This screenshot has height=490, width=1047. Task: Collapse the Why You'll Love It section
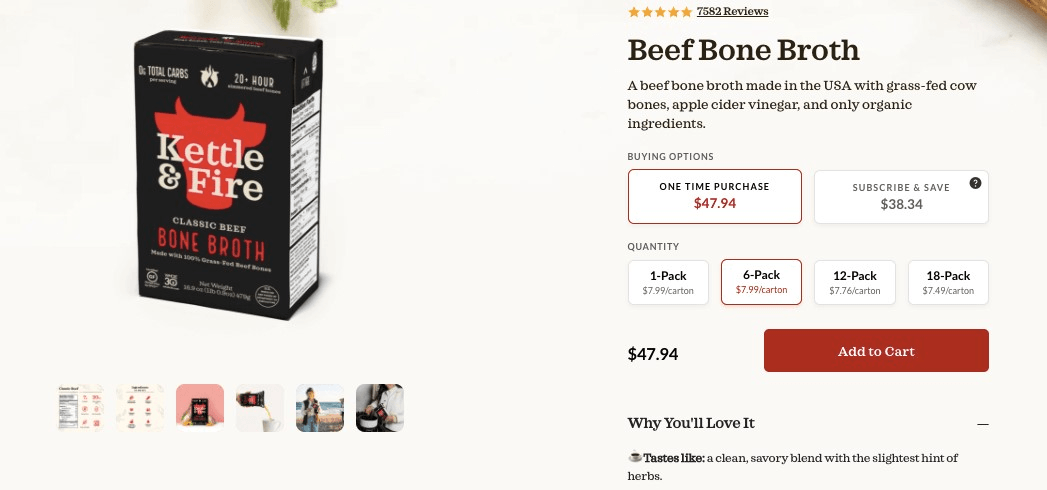click(x=983, y=424)
